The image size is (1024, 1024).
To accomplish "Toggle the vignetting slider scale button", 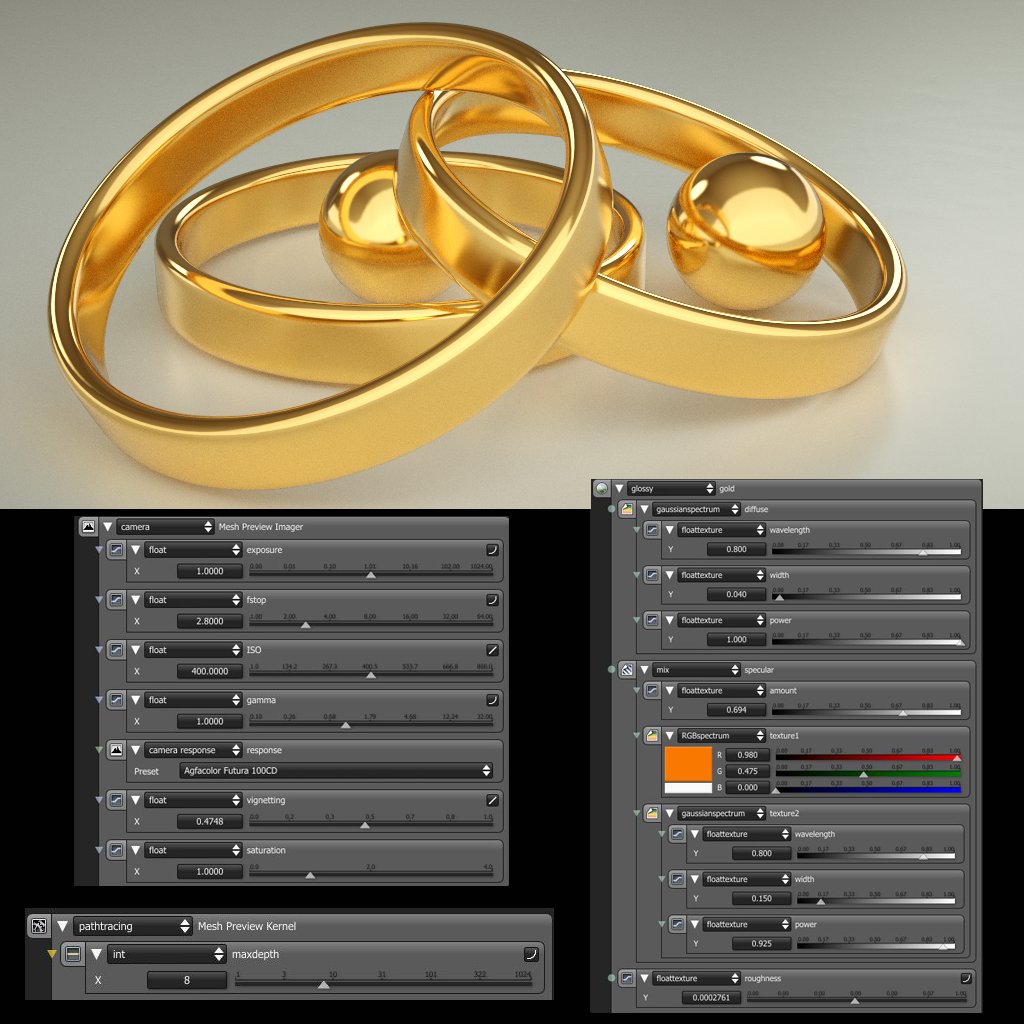I will pos(492,800).
